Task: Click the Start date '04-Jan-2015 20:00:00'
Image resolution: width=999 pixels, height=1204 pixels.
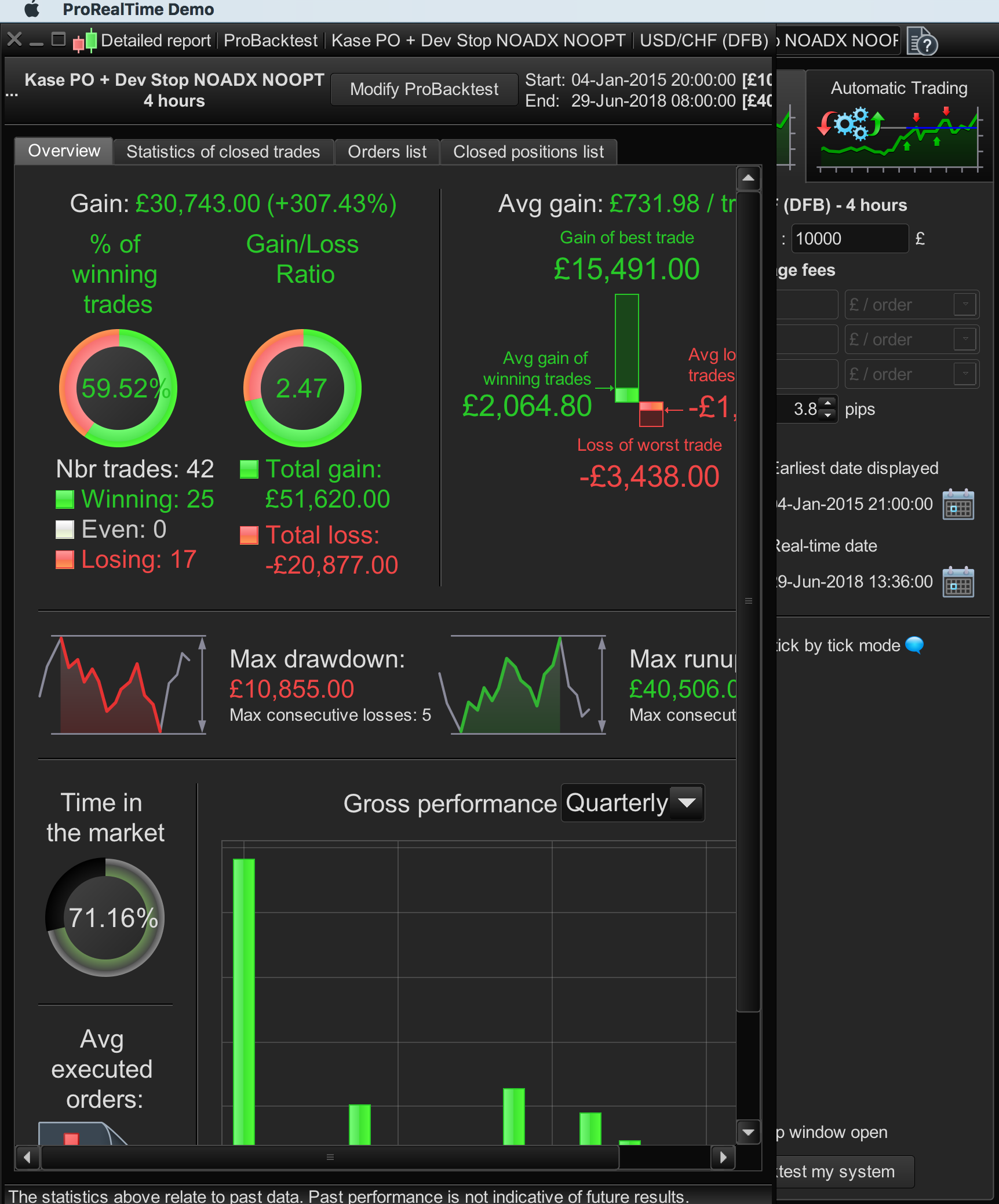Action: point(654,80)
